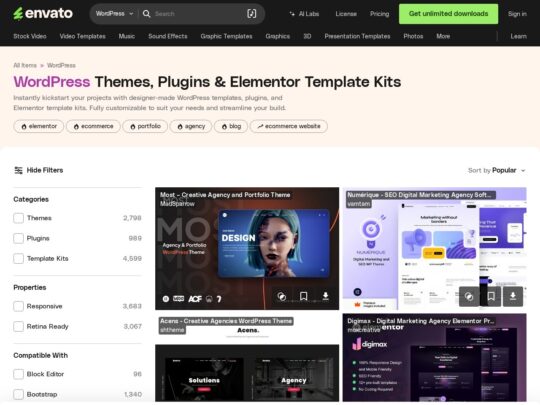This screenshot has height=405, width=540.
Task: Click the MadSparrow author name
Action: click(177, 204)
